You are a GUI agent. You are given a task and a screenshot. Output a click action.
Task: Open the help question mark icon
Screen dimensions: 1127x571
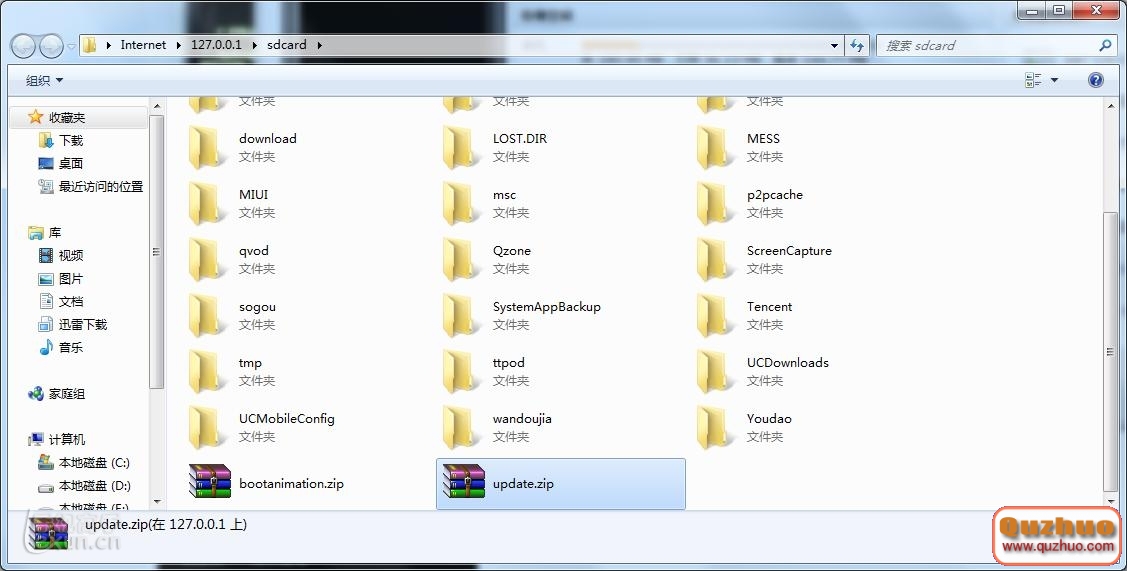[x=1095, y=80]
